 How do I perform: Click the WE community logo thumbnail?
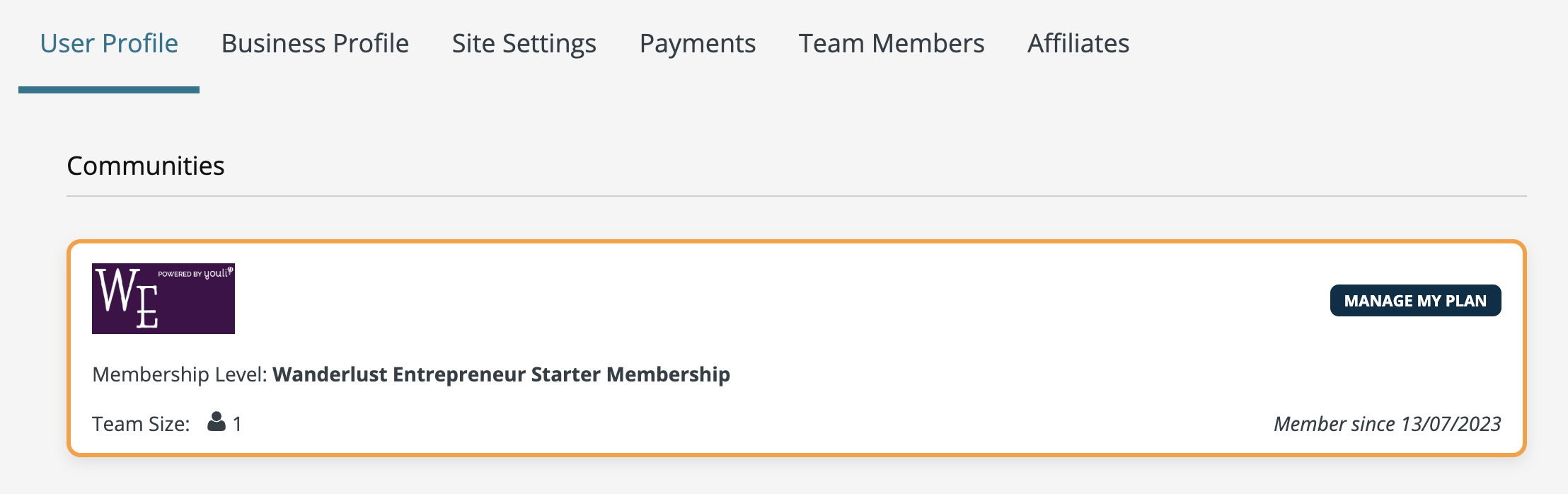click(163, 299)
